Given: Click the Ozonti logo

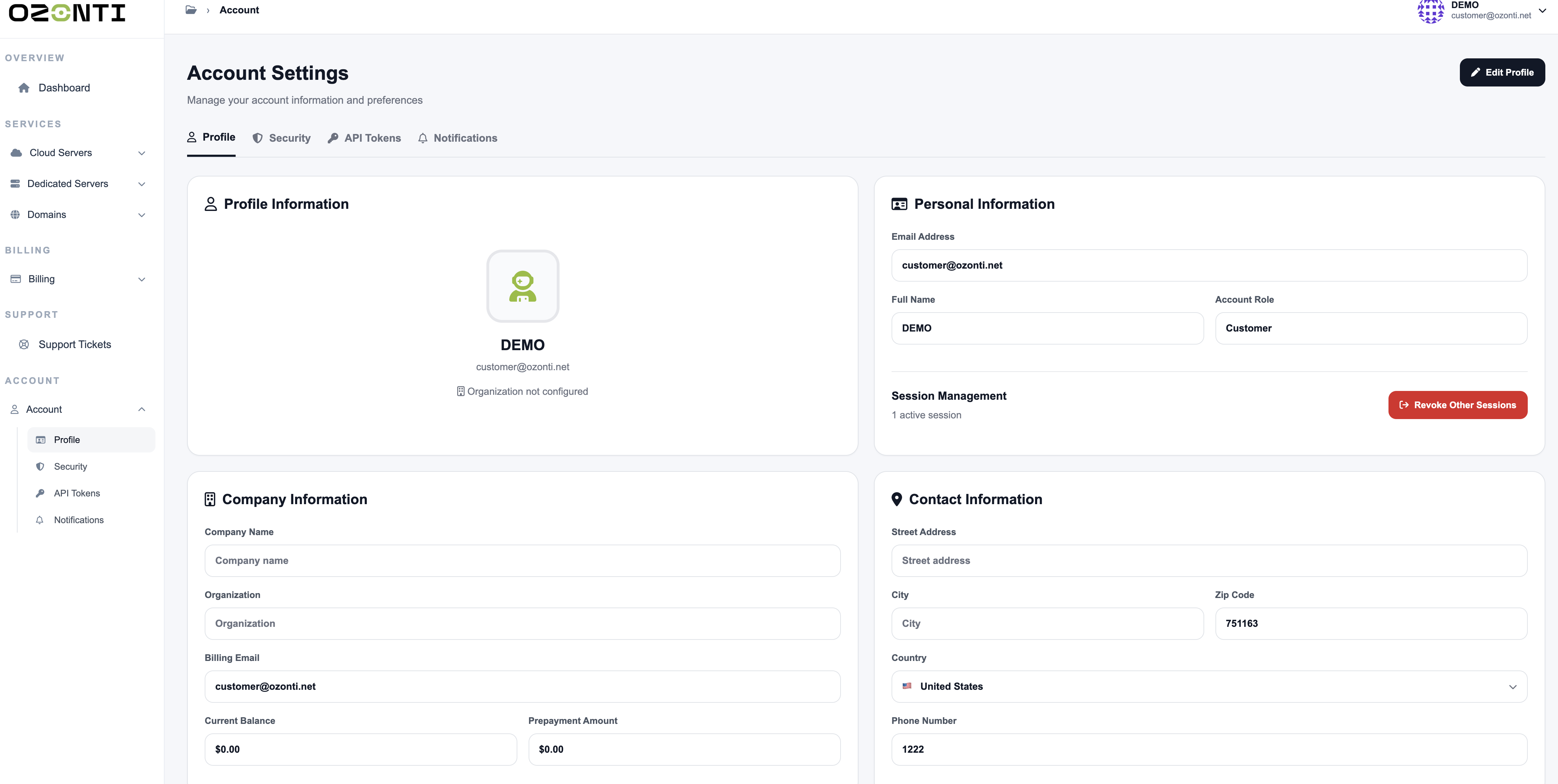Looking at the screenshot, I should pyautogui.click(x=67, y=13).
